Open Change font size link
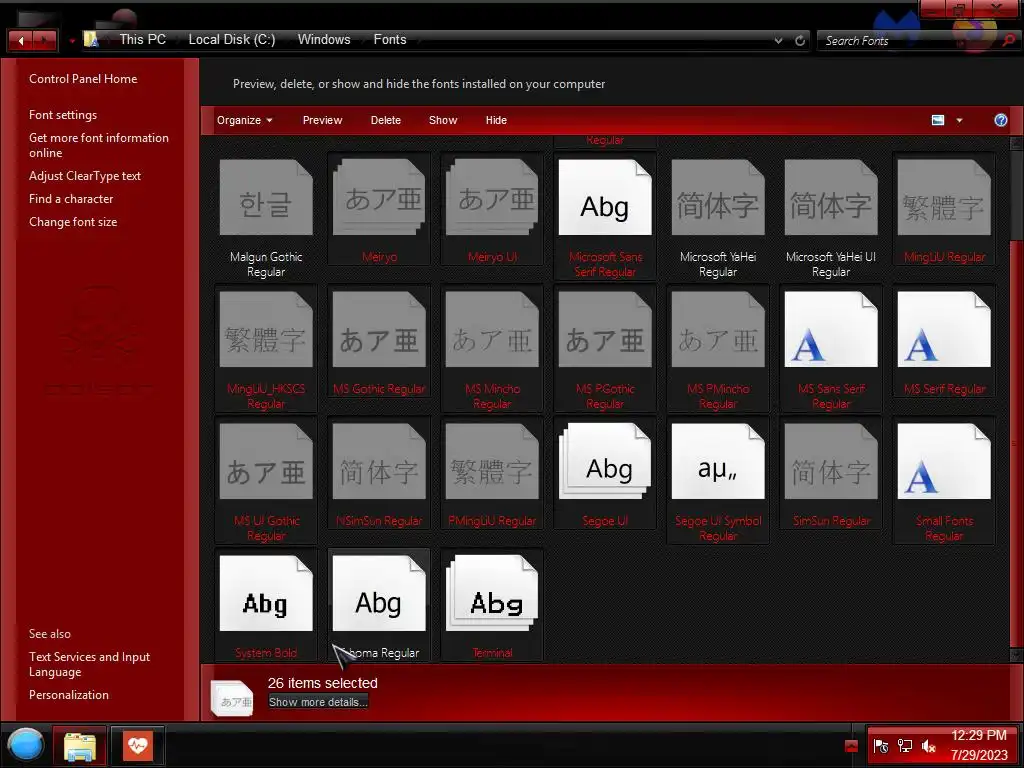The width and height of the screenshot is (1024, 768). [73, 222]
